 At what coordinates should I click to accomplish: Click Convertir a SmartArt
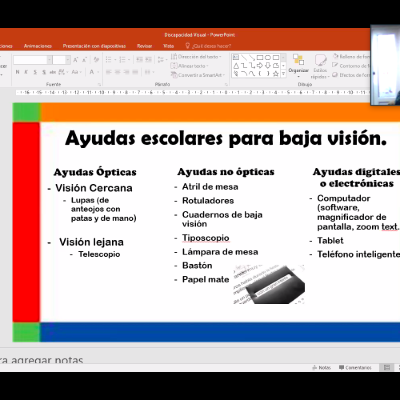(x=198, y=75)
